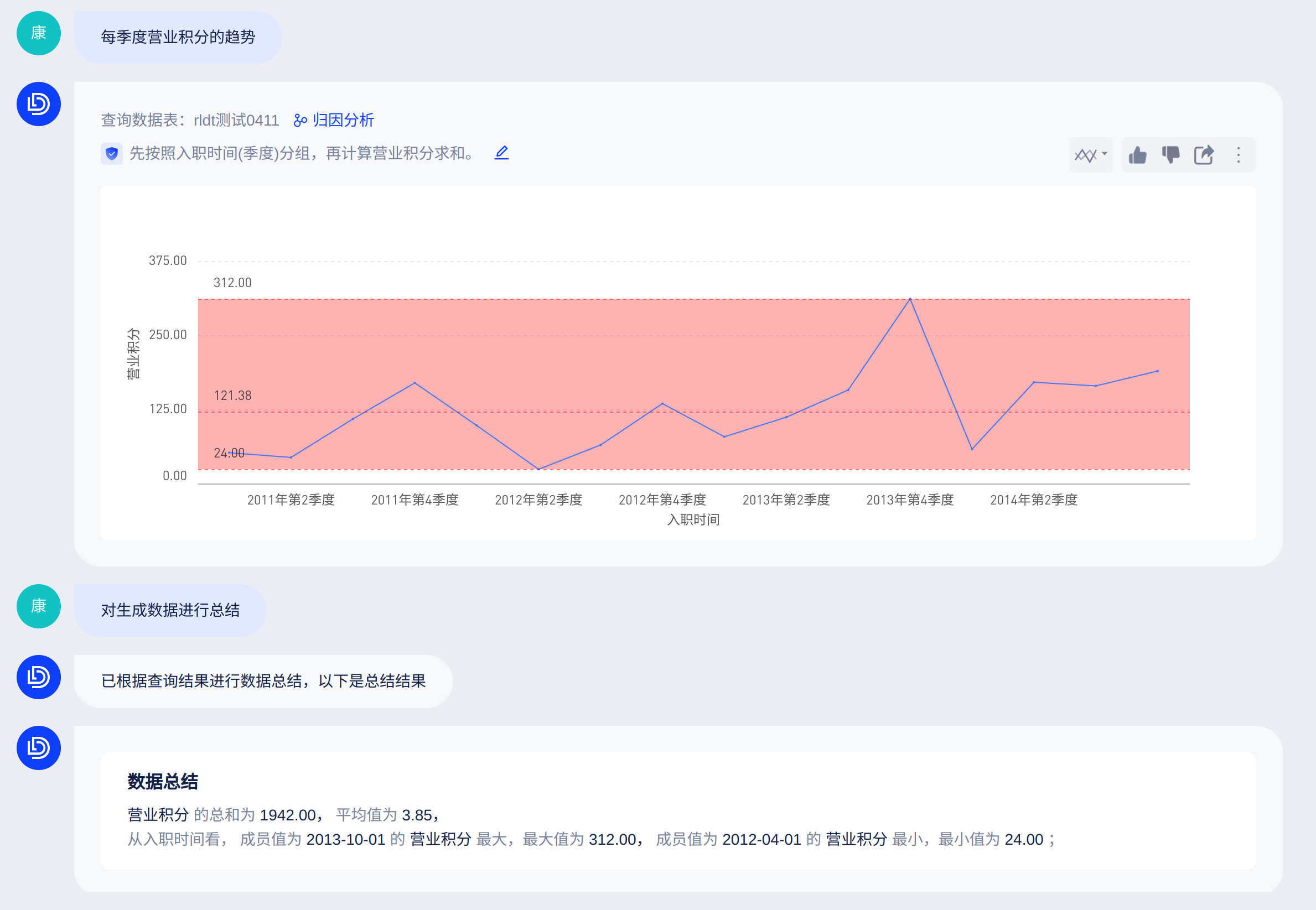The image size is (1316, 910).
Task: Click the attribution analysis node icon
Action: pos(300,120)
